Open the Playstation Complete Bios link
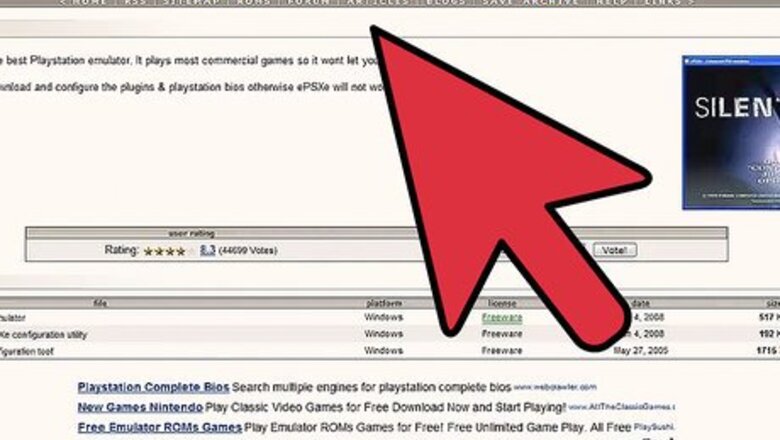 point(153,387)
